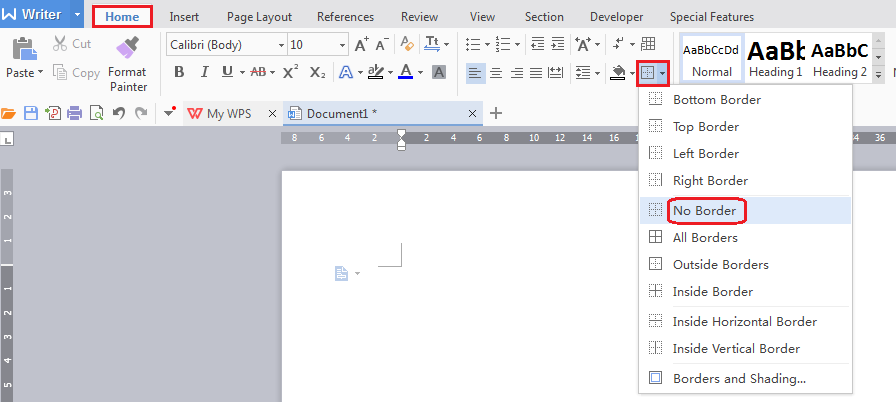The height and width of the screenshot is (402, 896).
Task: Select No Border from the borders menu
Action: [x=704, y=211]
